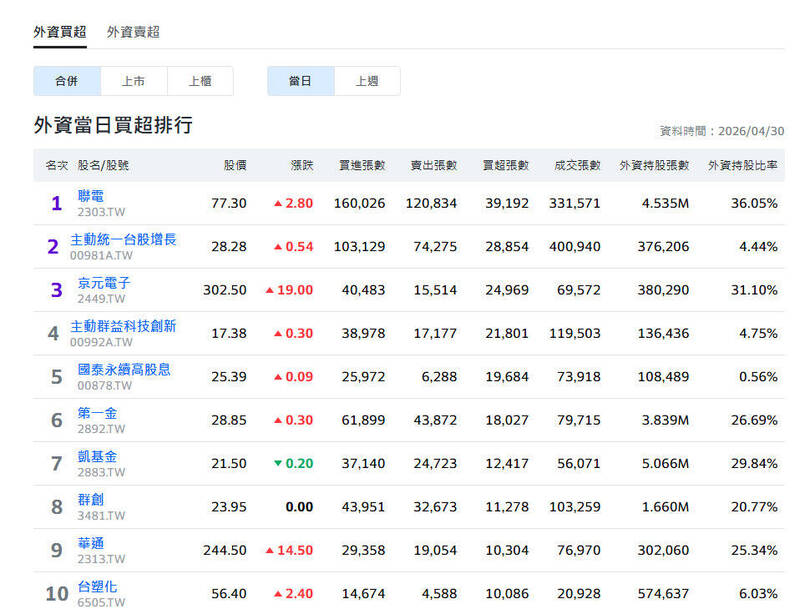Click the 成交張數 column header

tap(578, 165)
